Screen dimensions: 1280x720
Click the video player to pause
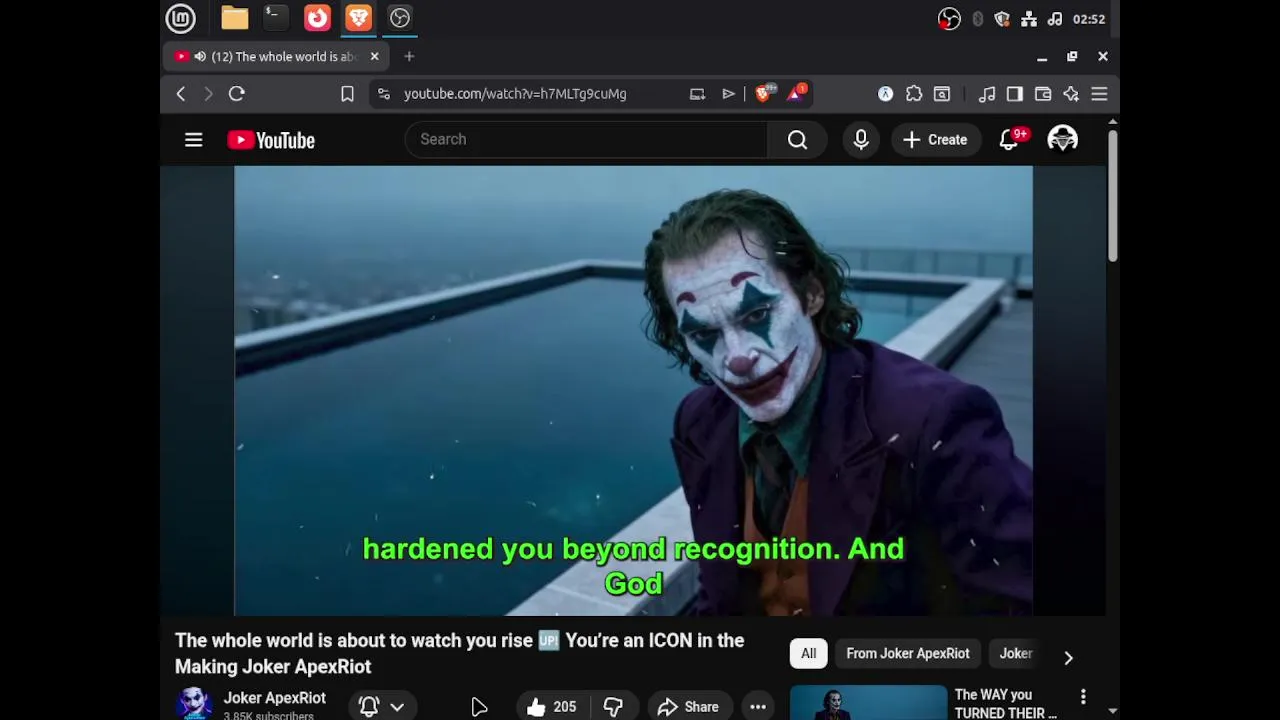tap(633, 390)
